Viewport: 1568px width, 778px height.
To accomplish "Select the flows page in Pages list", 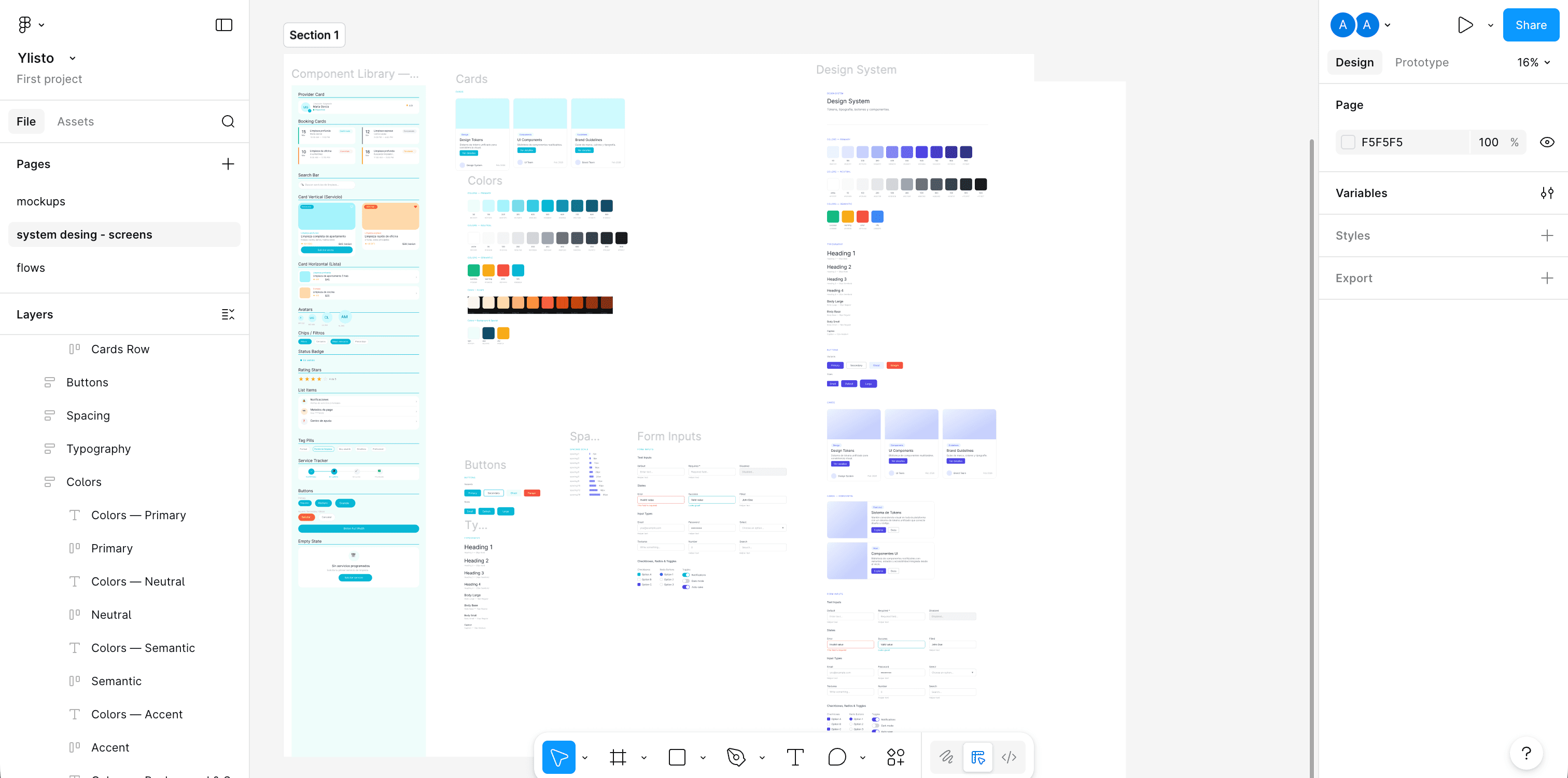I will point(31,267).
